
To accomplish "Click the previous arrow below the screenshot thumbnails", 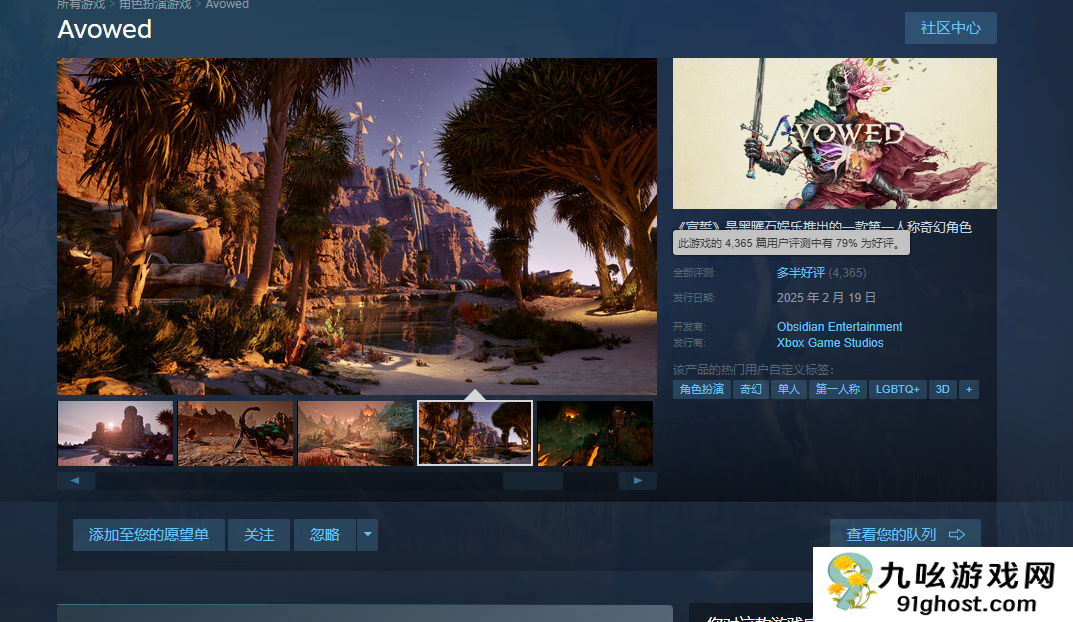I will click(x=77, y=480).
